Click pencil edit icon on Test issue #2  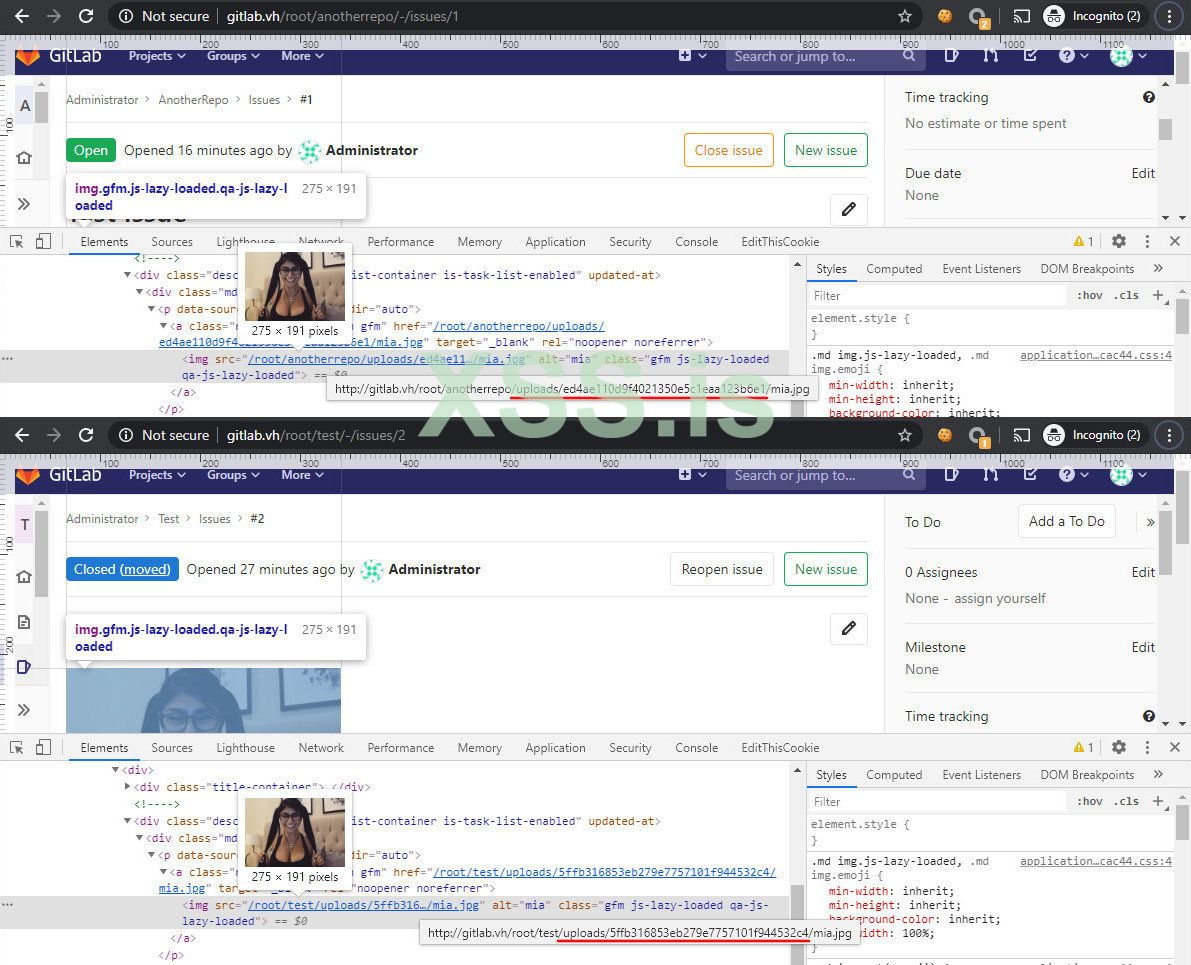click(848, 628)
